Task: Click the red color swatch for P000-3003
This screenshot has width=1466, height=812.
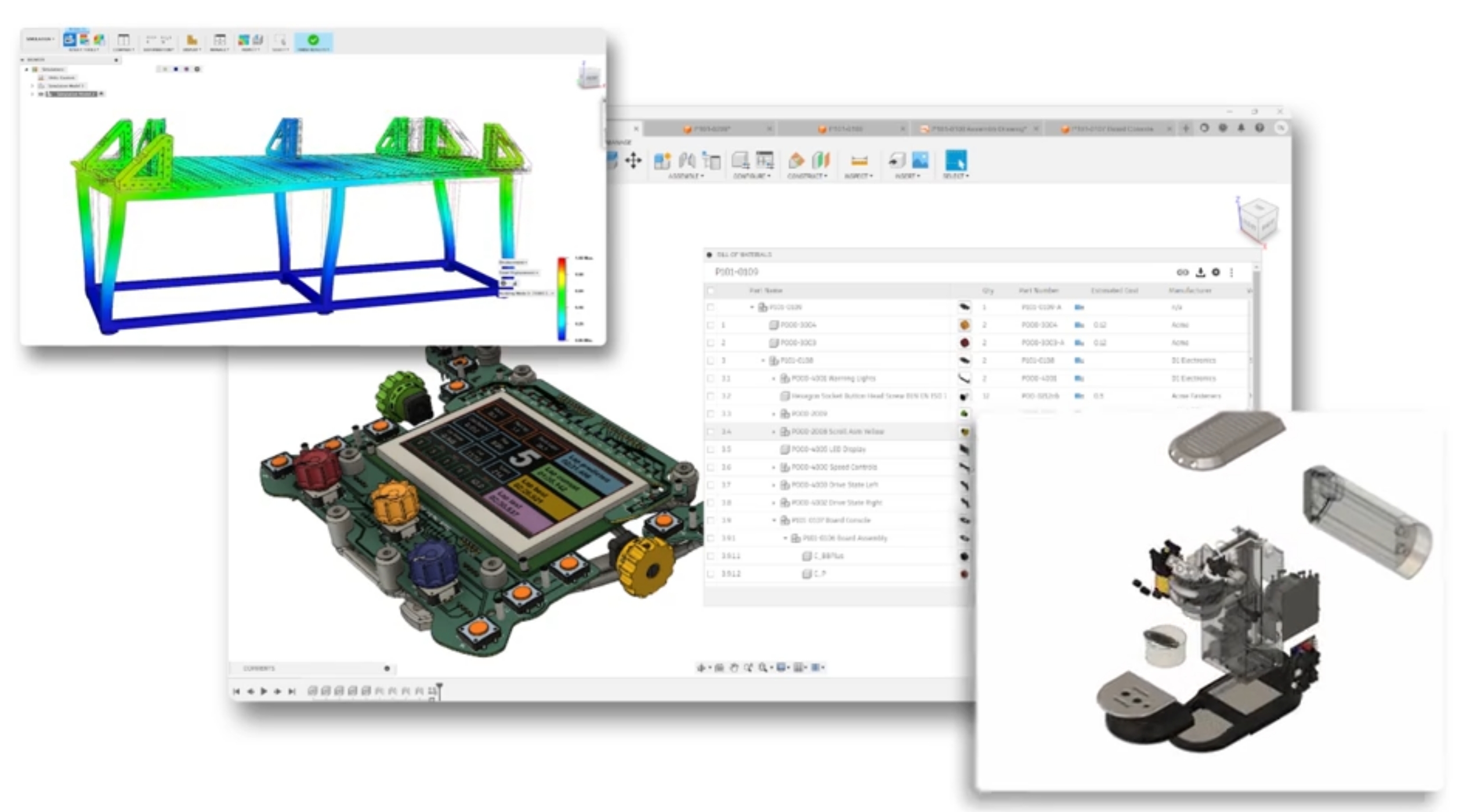Action: tap(964, 343)
